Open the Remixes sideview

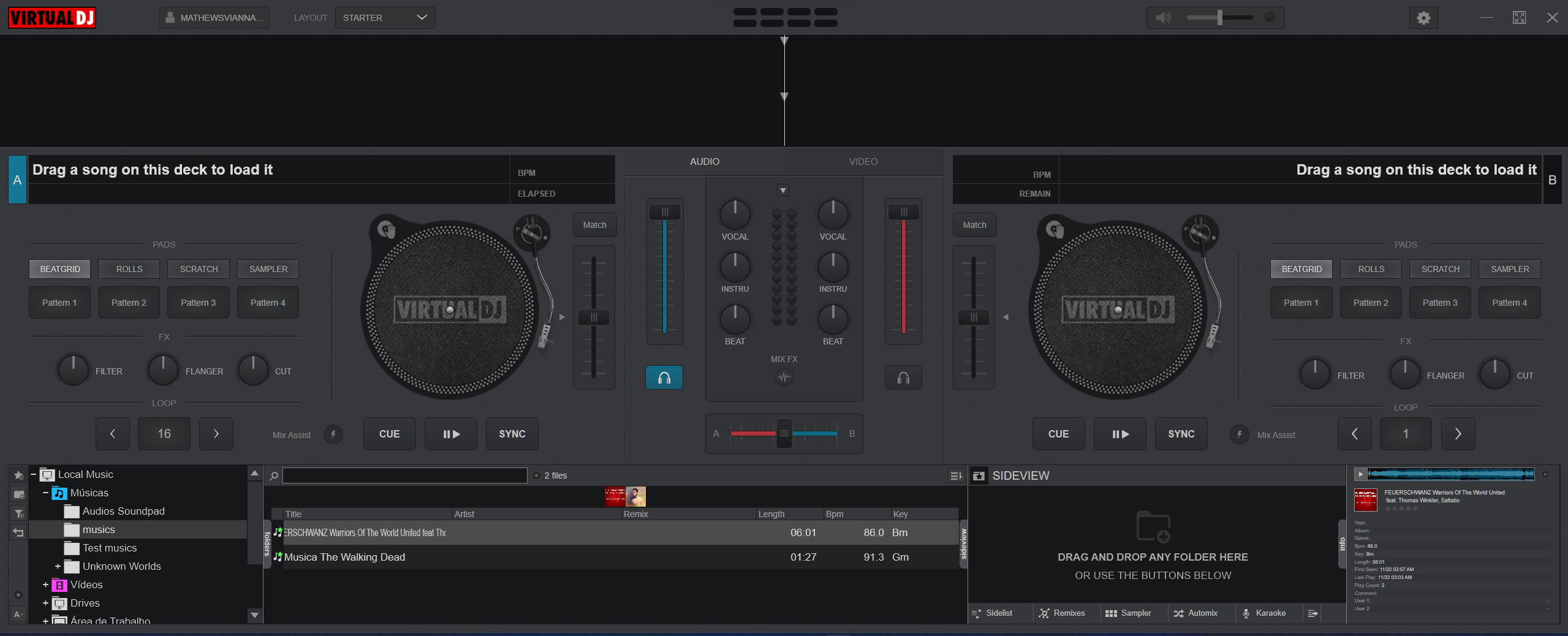pos(1062,613)
